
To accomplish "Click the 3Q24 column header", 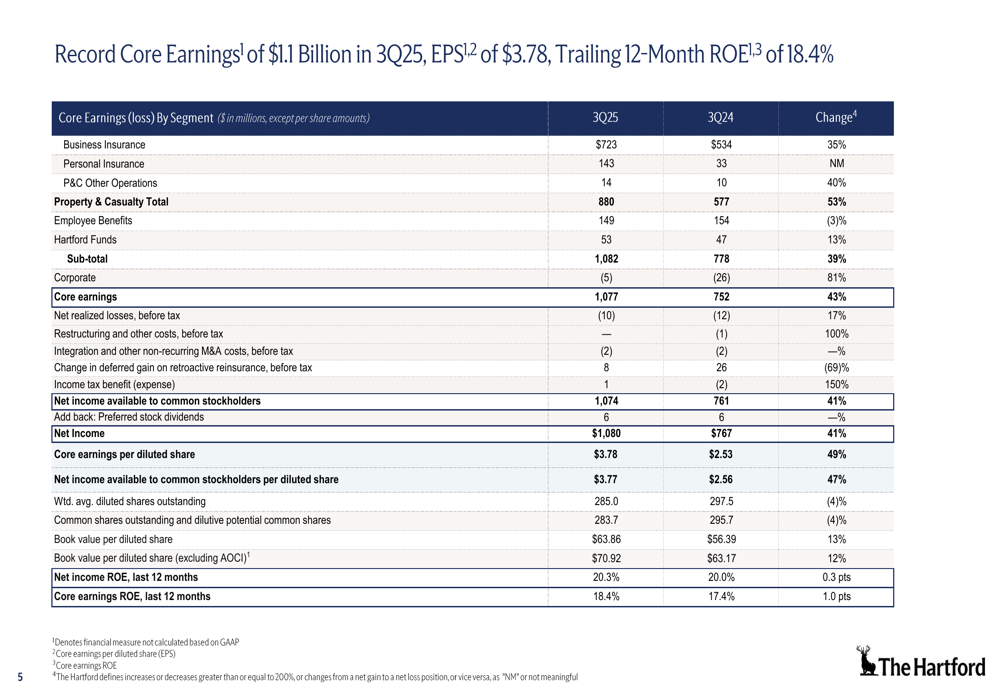I will tap(720, 118).
